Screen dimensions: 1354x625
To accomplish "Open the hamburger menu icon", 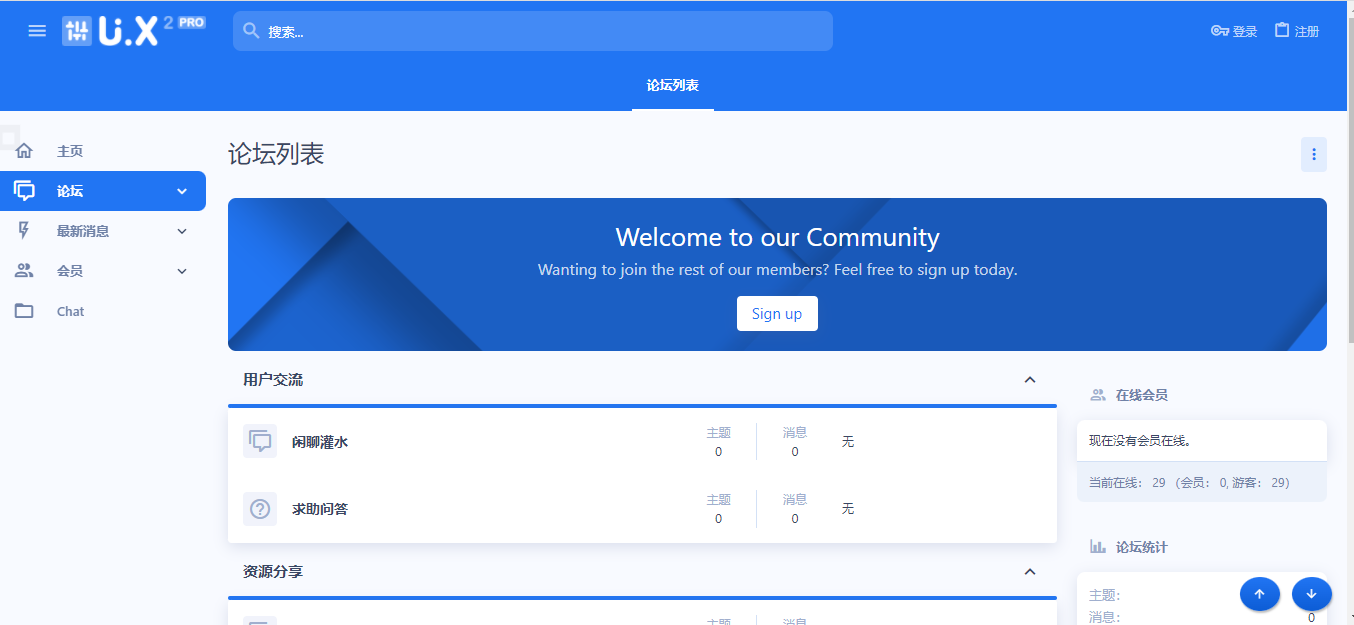I will coord(37,31).
